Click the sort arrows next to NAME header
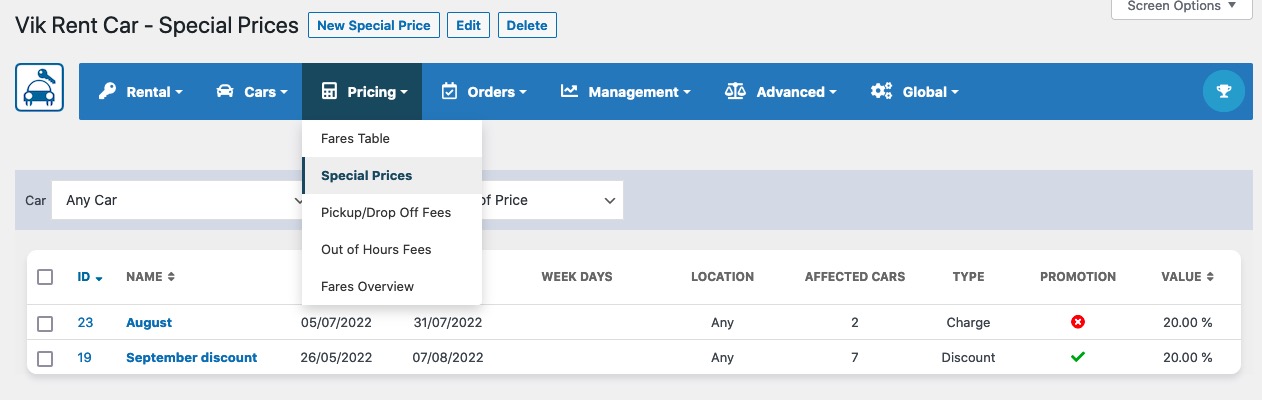The width and height of the screenshot is (1262, 400). [x=171, y=277]
